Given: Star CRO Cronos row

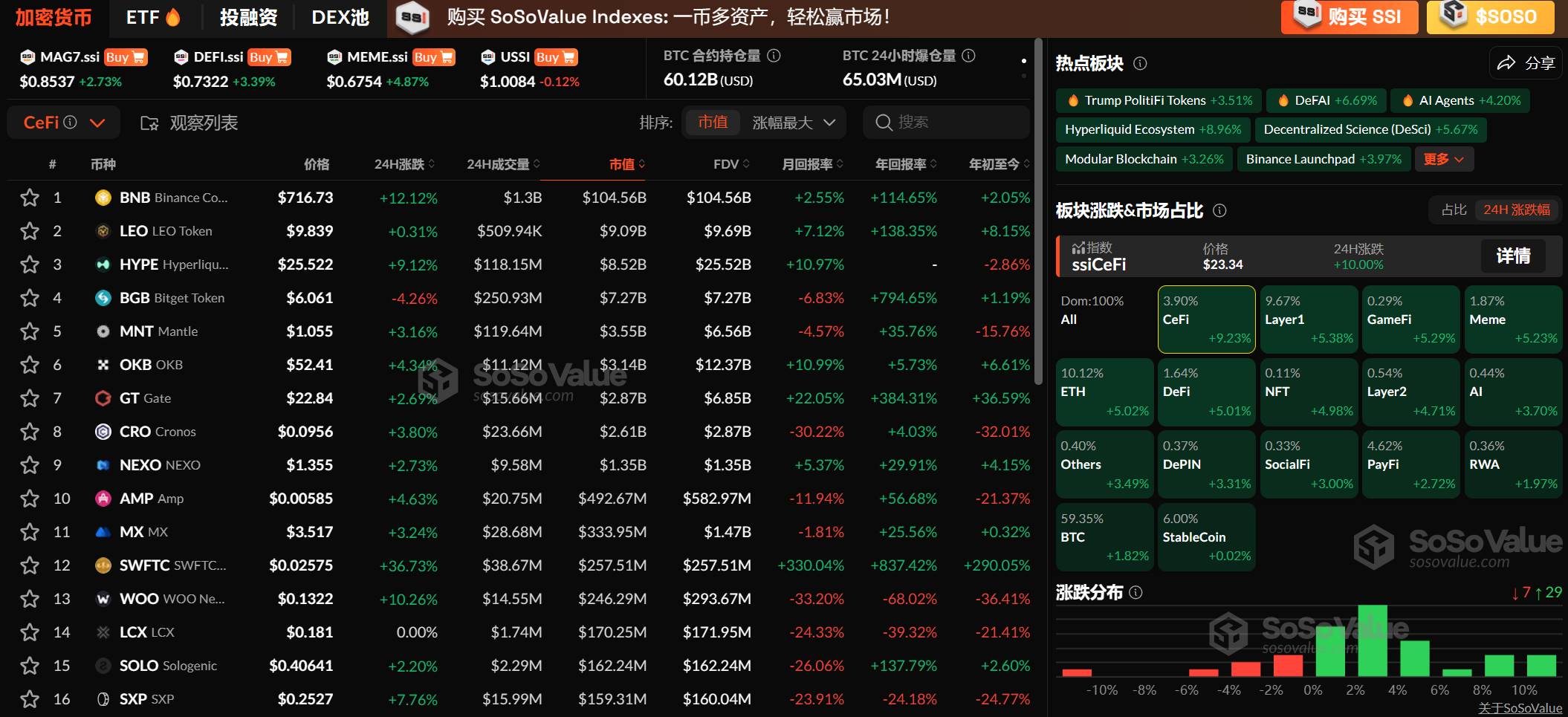Looking at the screenshot, I should [x=30, y=432].
